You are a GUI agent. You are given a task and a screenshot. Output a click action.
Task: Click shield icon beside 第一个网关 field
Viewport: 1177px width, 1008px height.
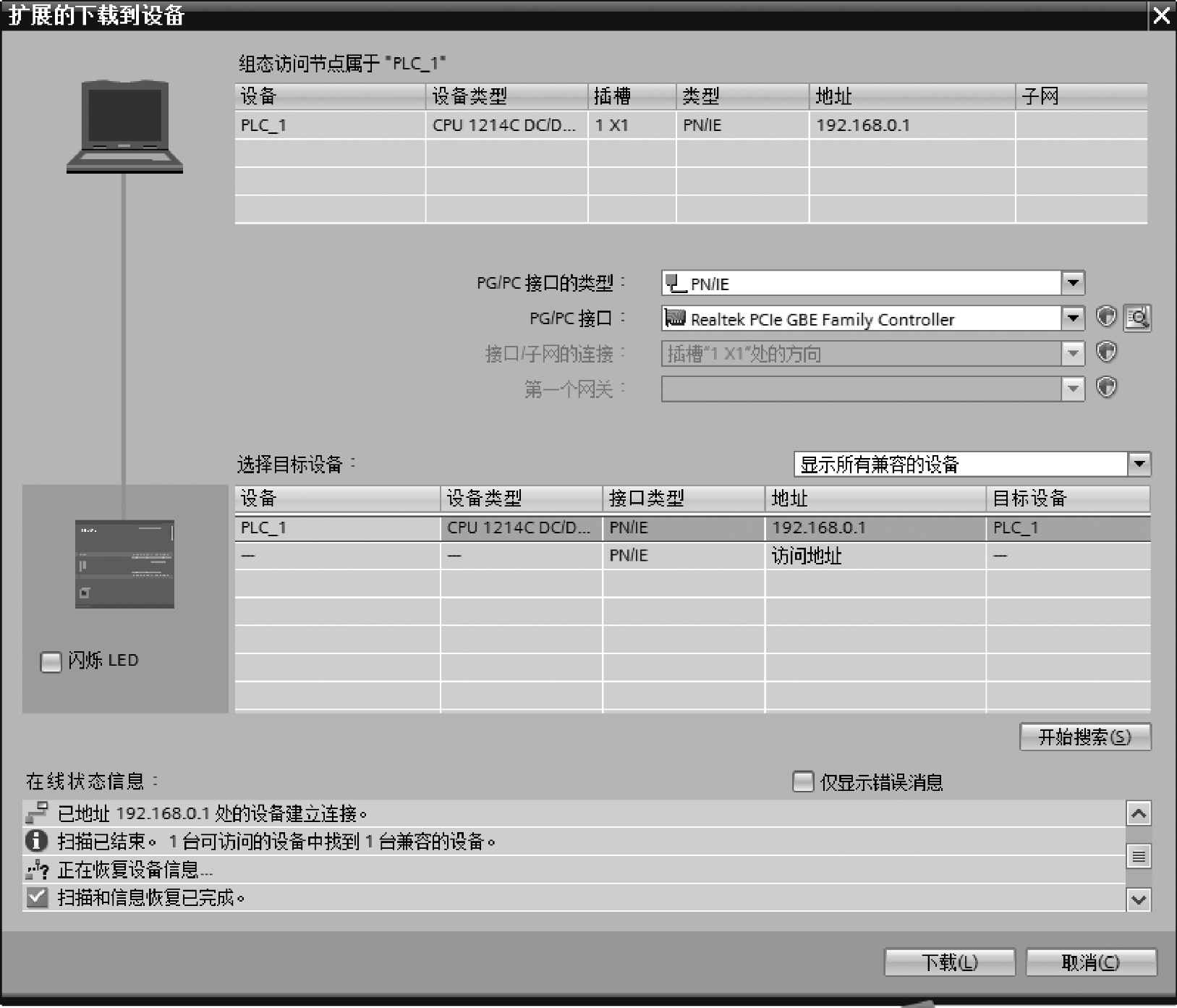(1106, 388)
